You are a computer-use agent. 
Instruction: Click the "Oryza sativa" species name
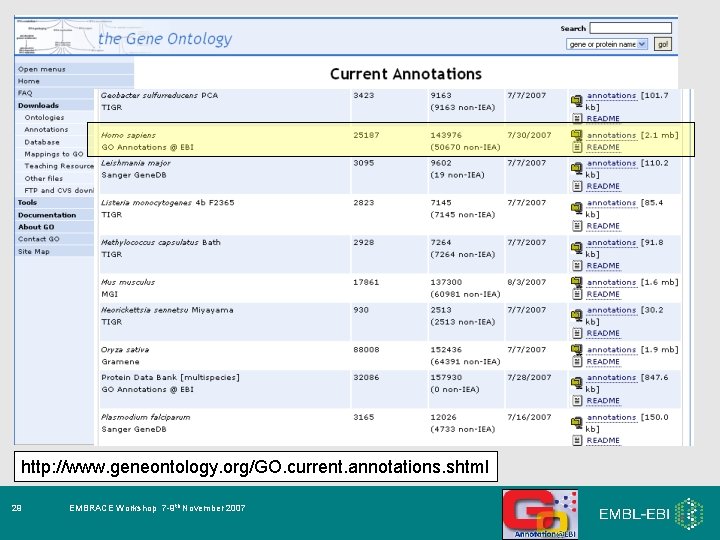tap(125, 349)
